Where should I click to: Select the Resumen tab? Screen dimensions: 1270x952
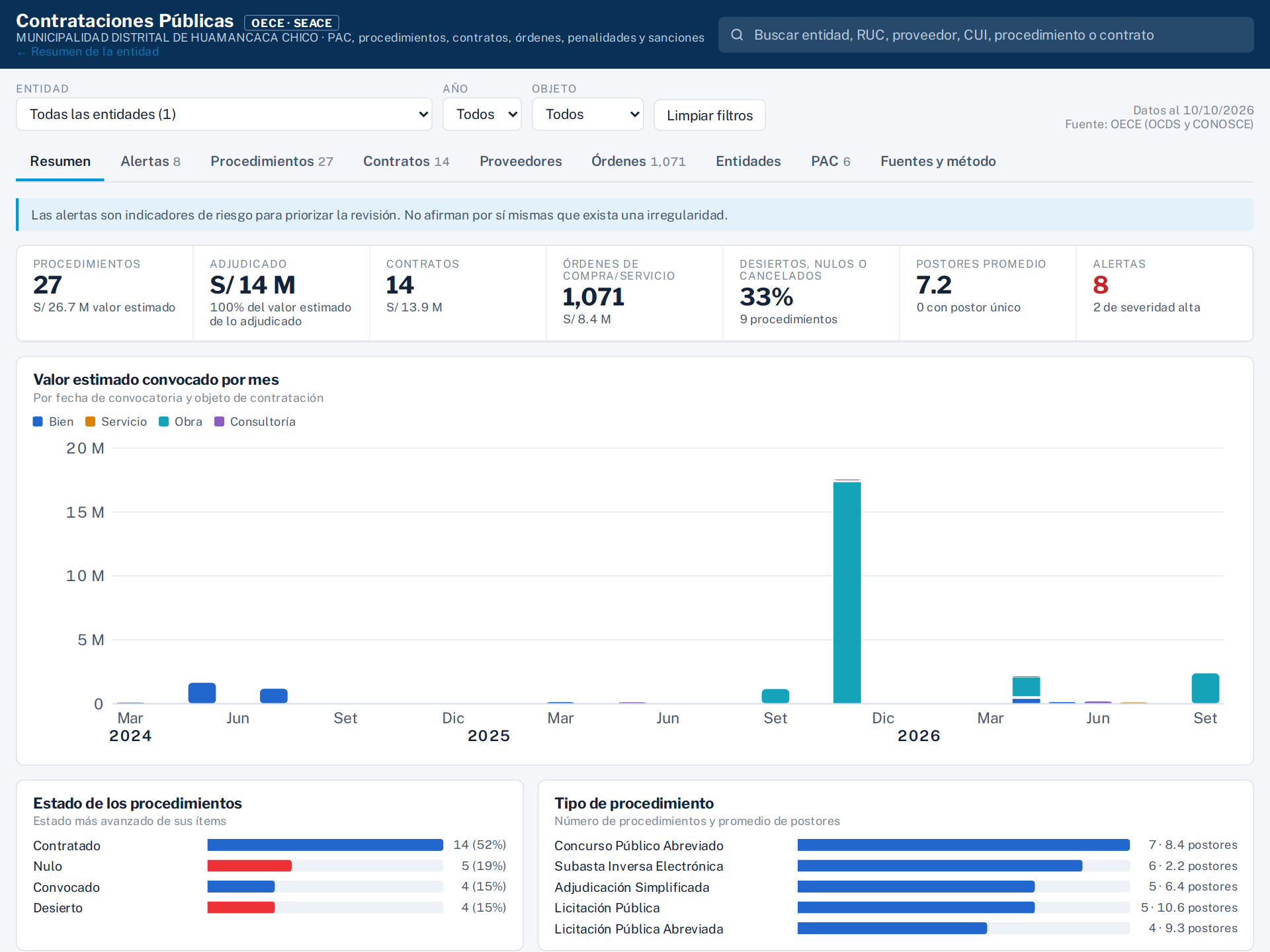(60, 161)
